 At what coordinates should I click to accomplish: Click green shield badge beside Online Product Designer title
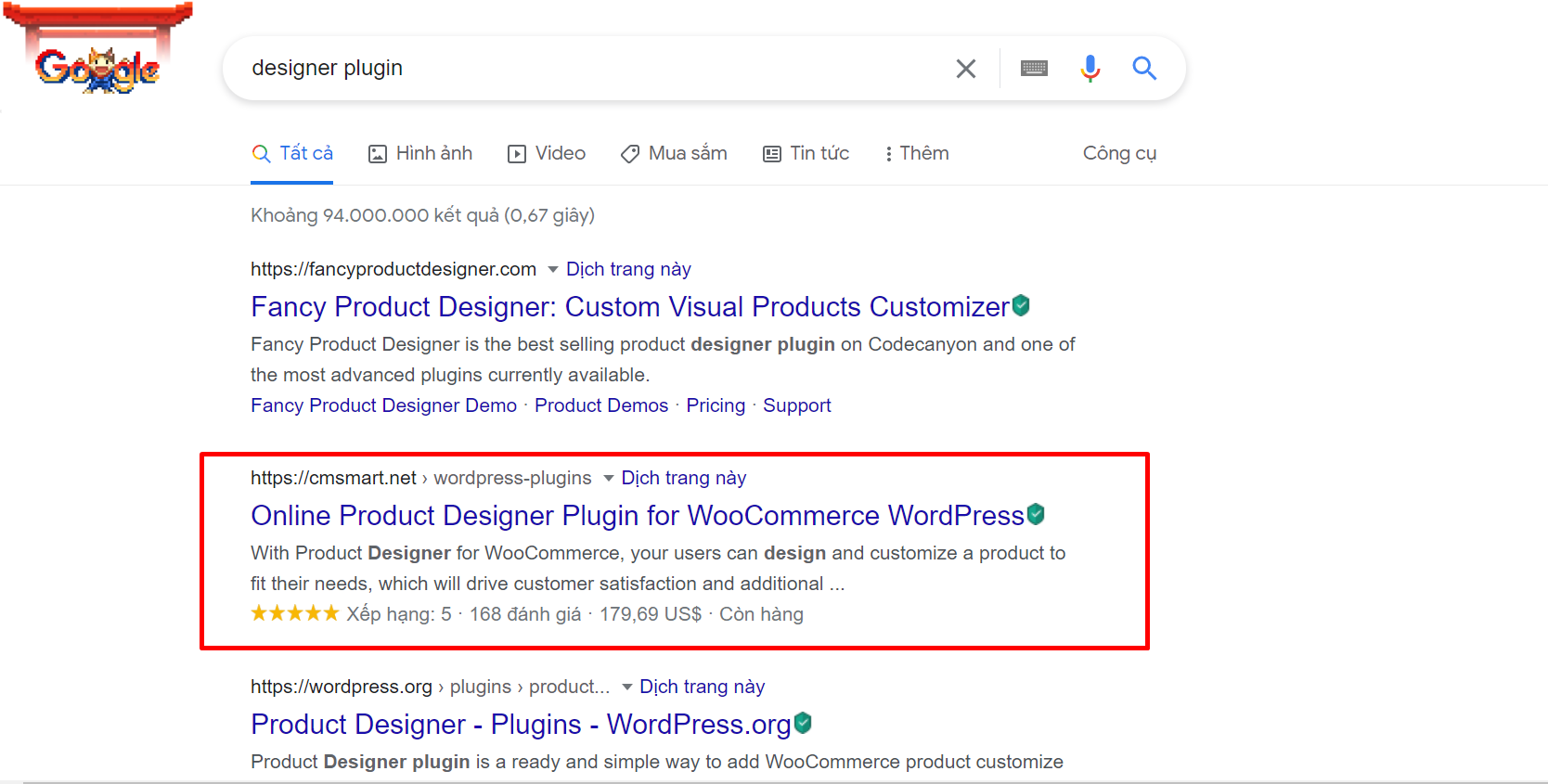[x=1036, y=514]
